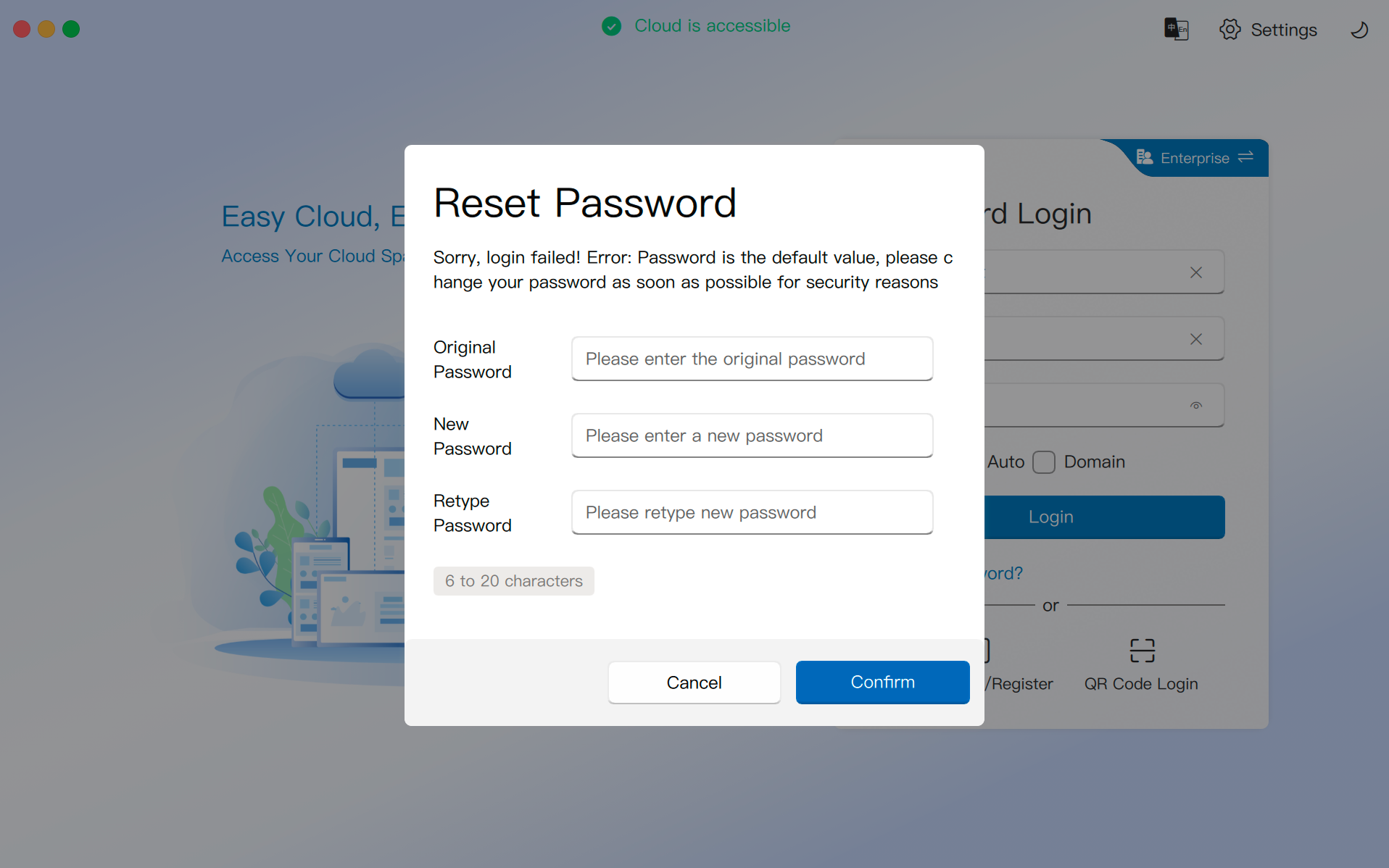Click into the New Password field
Viewport: 1389px width, 868px height.
[x=752, y=435]
